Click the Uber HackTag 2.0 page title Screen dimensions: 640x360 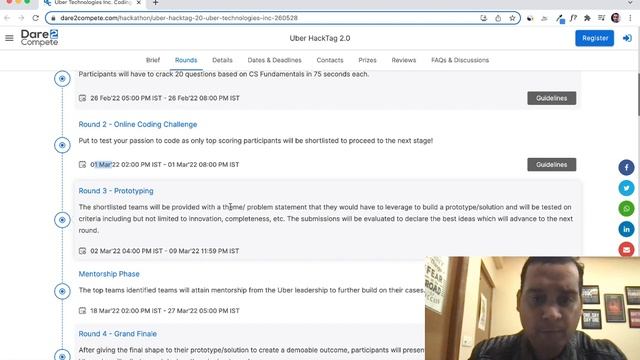[x=320, y=38]
